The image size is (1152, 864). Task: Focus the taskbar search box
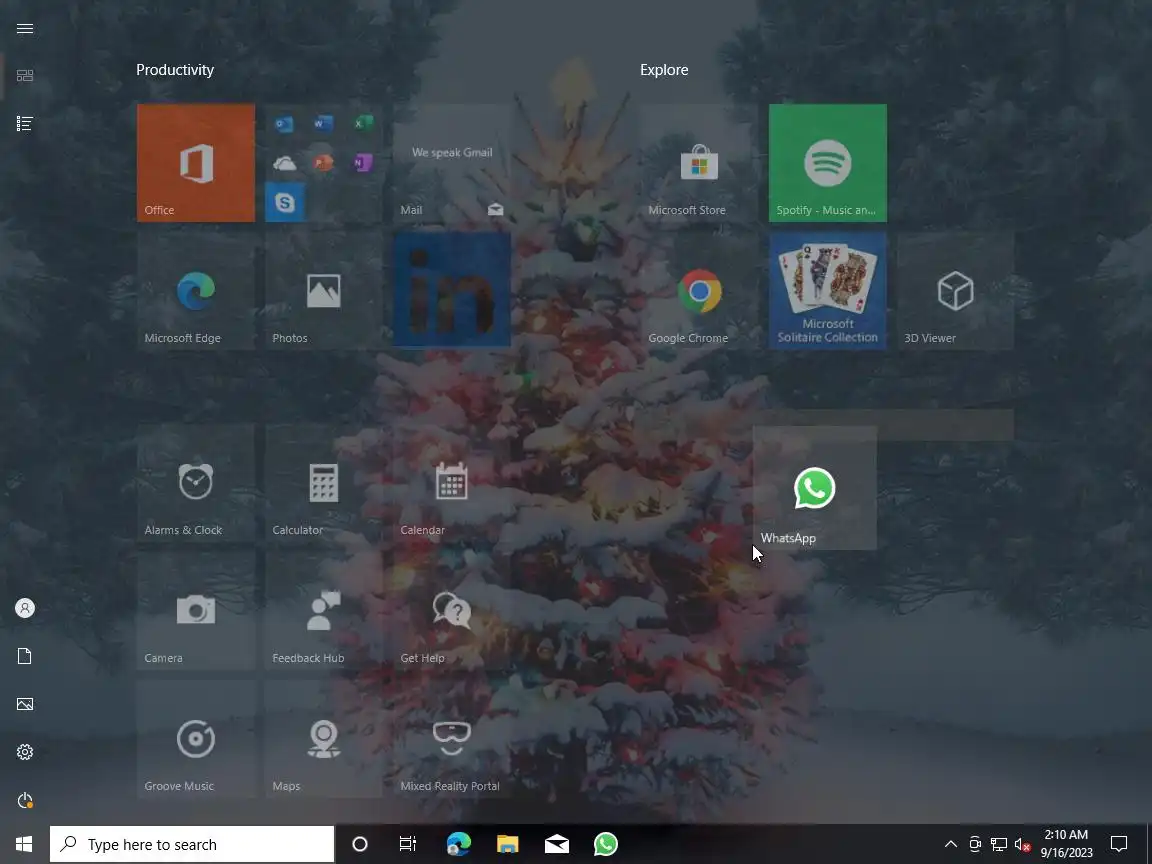(192, 844)
